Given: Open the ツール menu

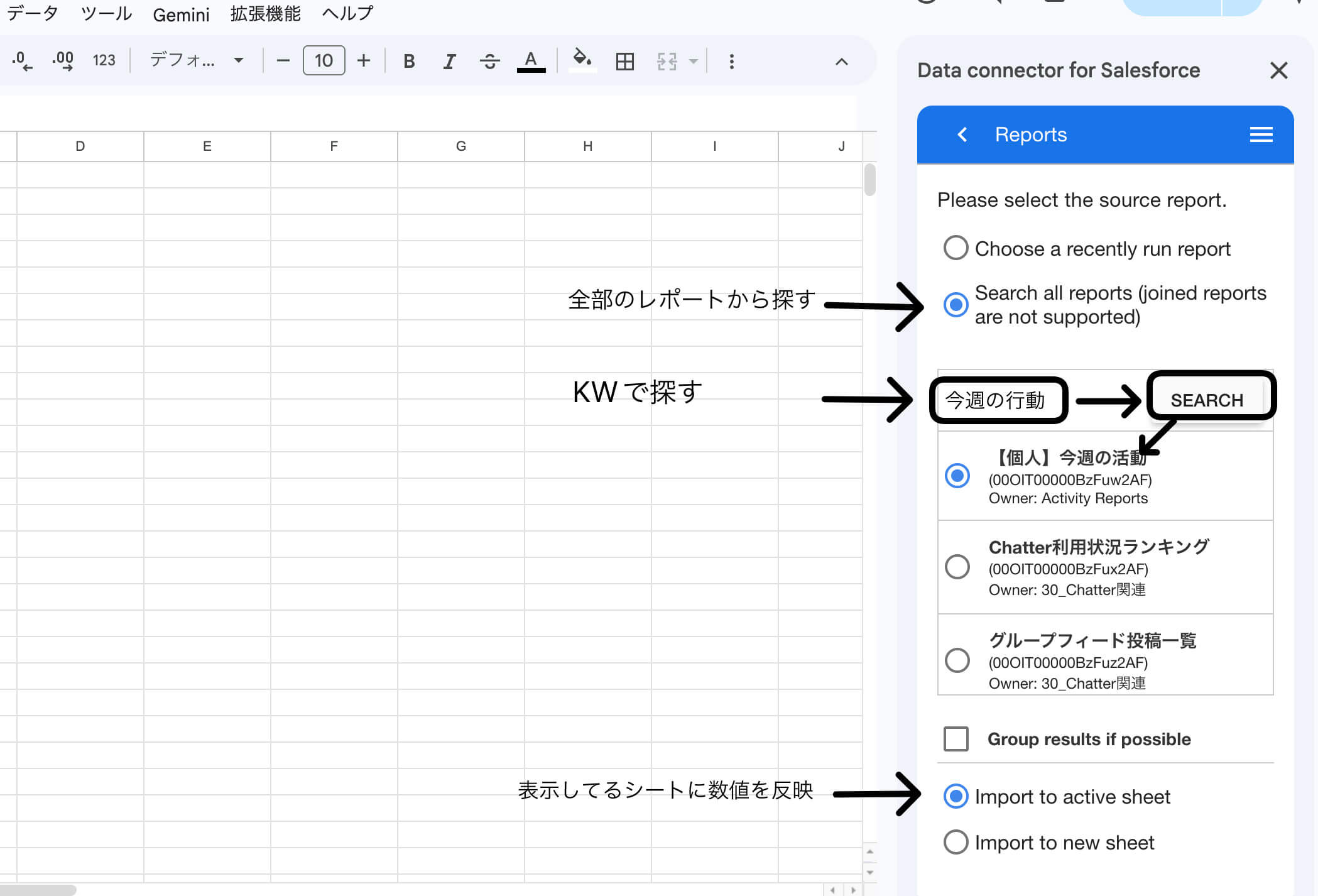Looking at the screenshot, I should (107, 13).
